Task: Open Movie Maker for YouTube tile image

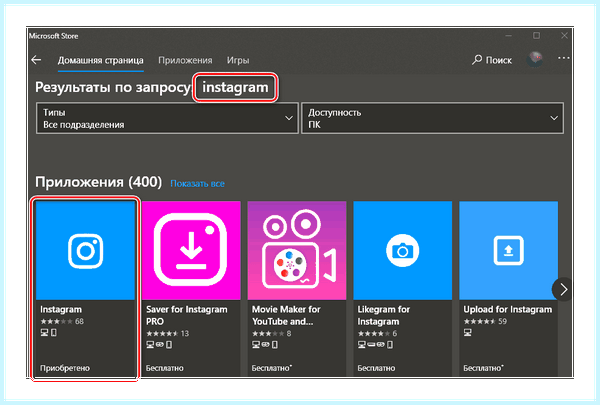Action: tap(297, 250)
